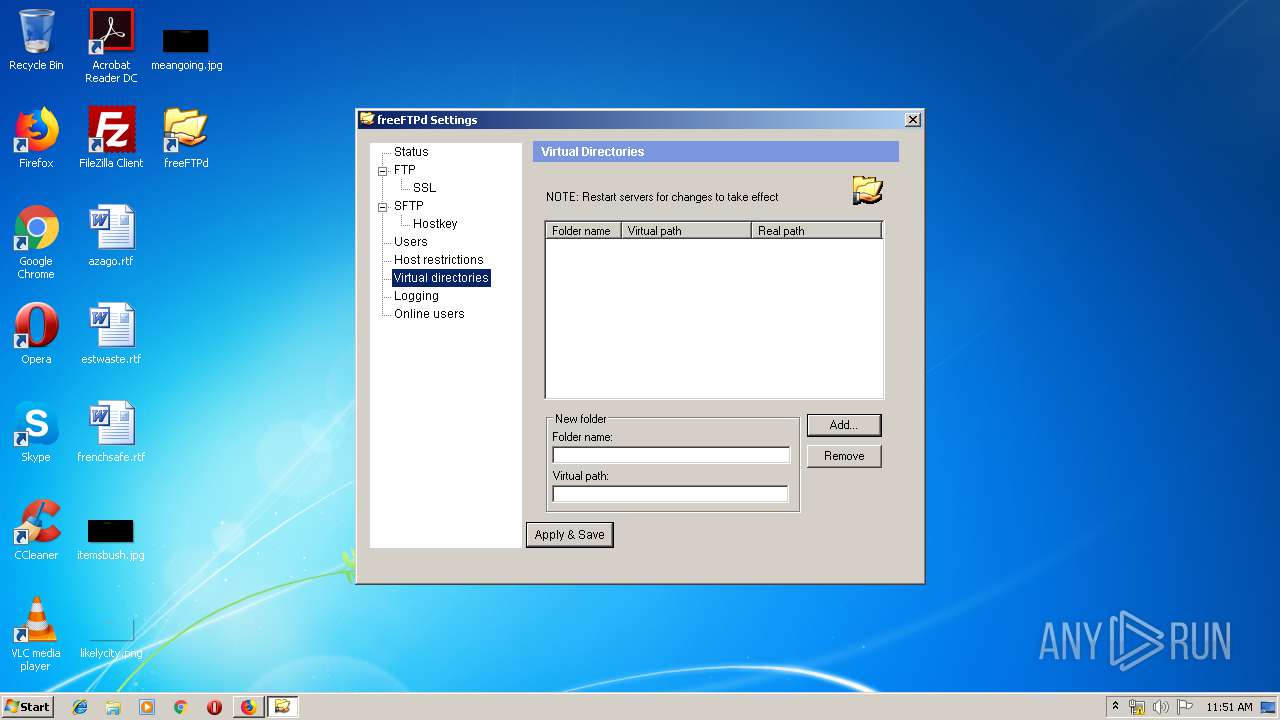The height and width of the screenshot is (720, 1280).
Task: Open the Recycle Bin desktop icon
Action: click(x=36, y=40)
